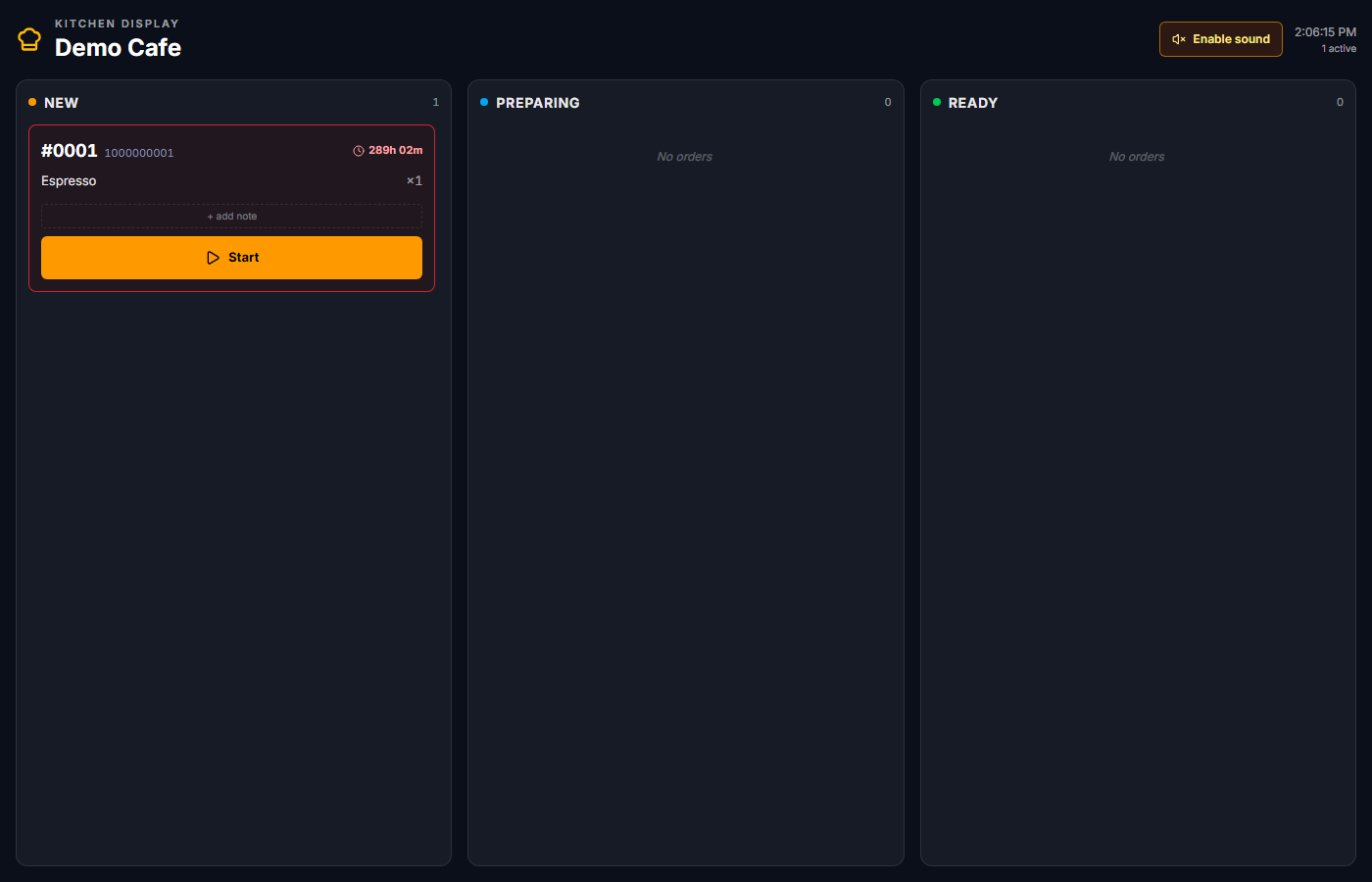The image size is (1372, 882).
Task: Select the PREPARING column header
Action: [x=538, y=103]
